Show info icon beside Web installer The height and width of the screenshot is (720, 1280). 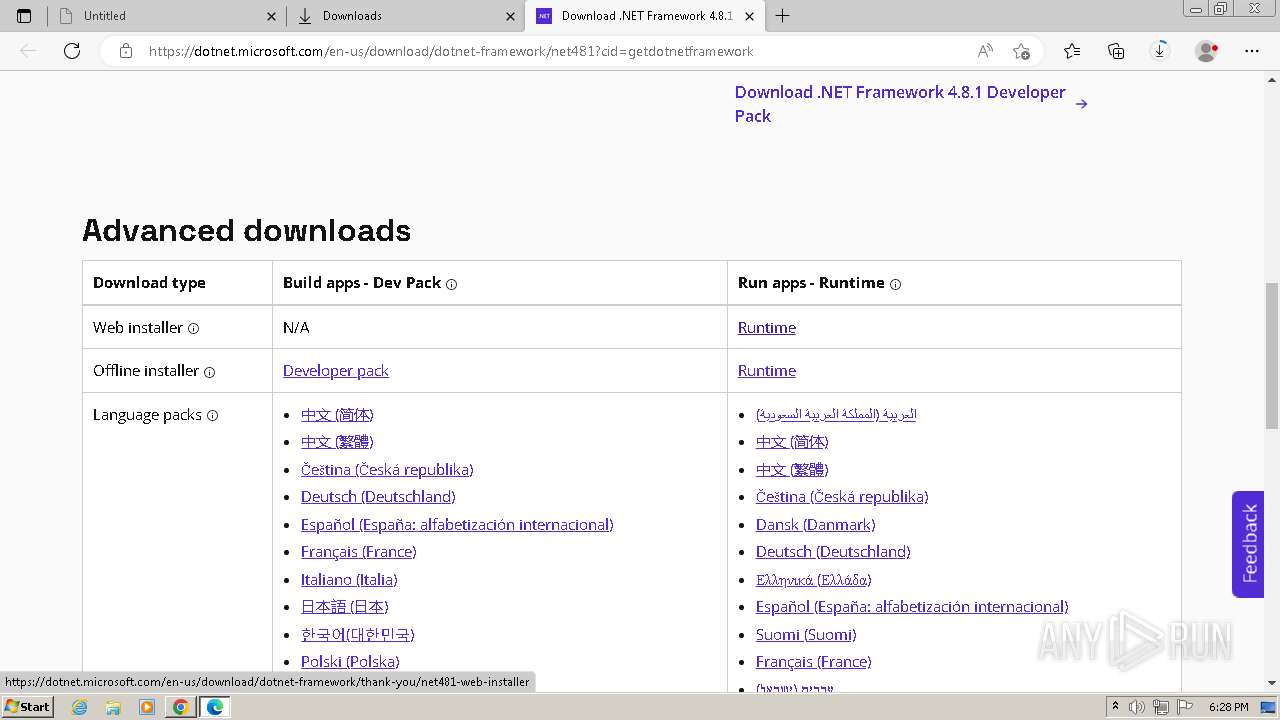193,328
